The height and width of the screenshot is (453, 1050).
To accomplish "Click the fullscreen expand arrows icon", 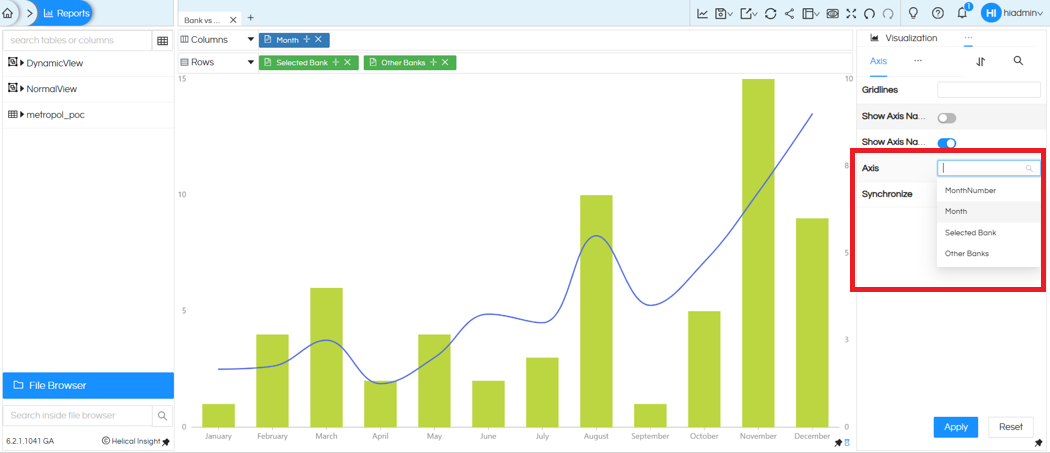I will pyautogui.click(x=851, y=13).
